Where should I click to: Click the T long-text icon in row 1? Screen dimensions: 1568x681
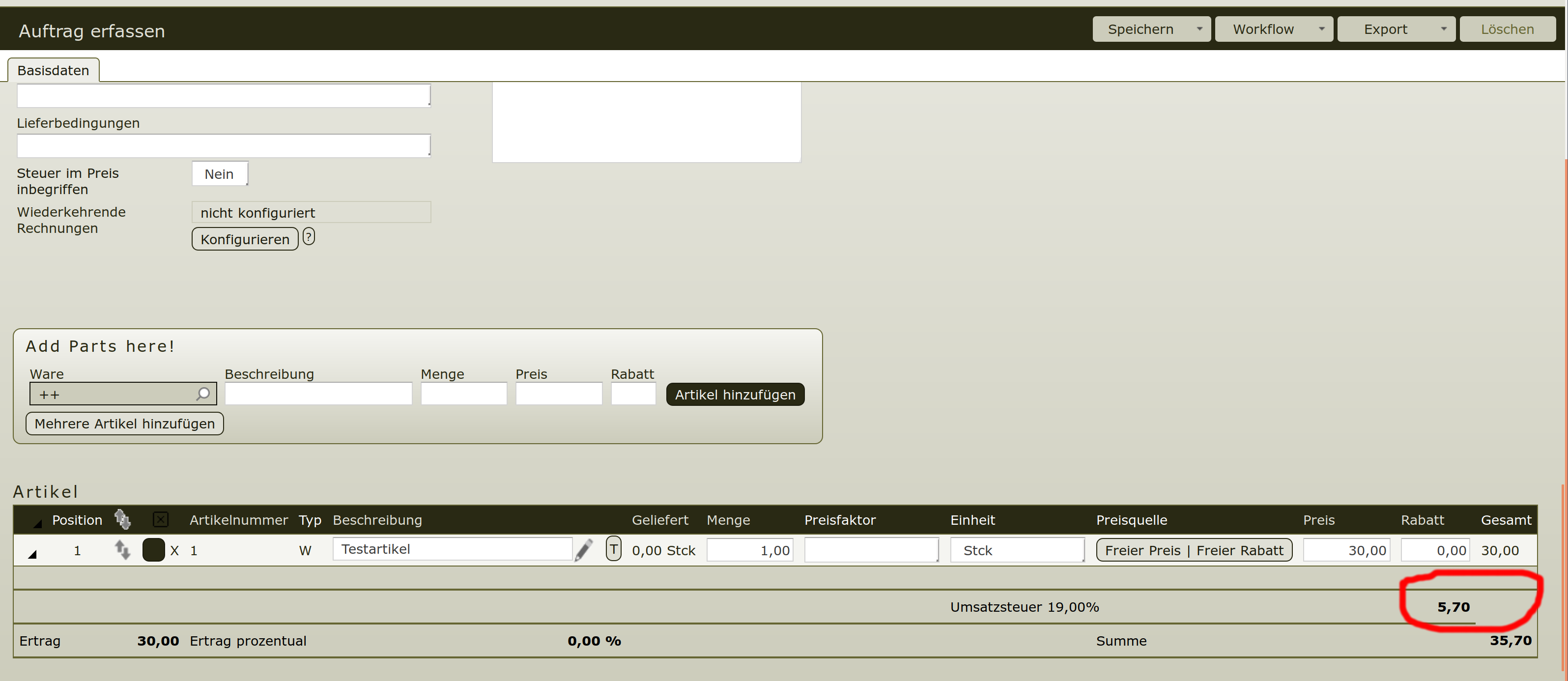pos(614,549)
